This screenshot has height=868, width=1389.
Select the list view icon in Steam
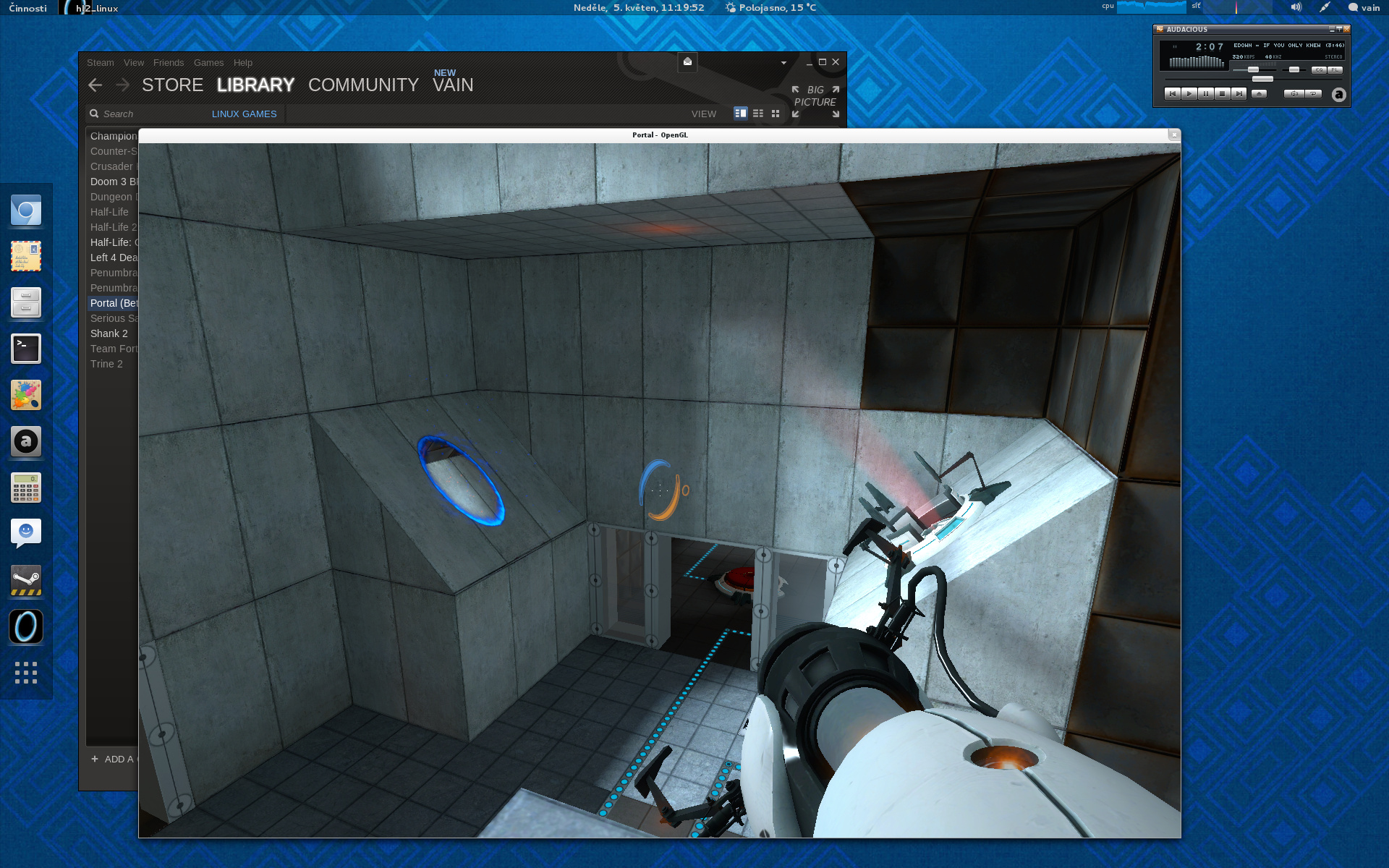758,114
